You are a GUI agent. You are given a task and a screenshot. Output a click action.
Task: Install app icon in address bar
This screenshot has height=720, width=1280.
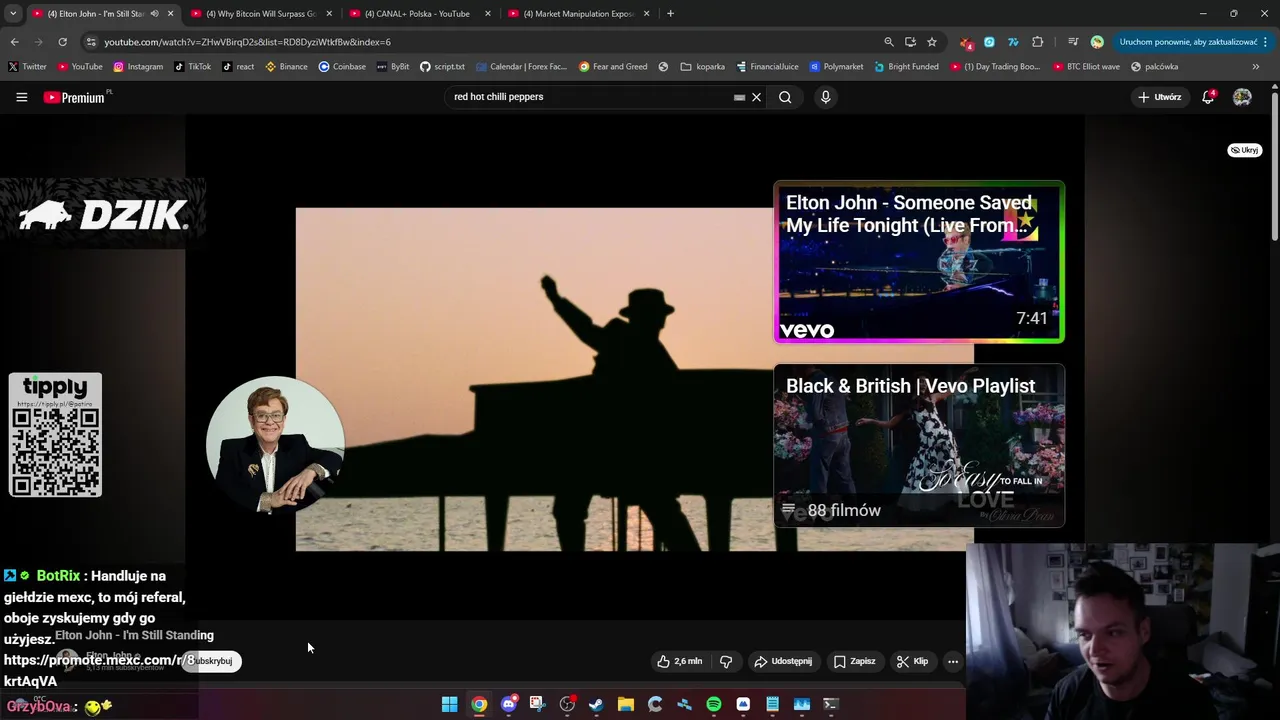pyautogui.click(x=910, y=42)
